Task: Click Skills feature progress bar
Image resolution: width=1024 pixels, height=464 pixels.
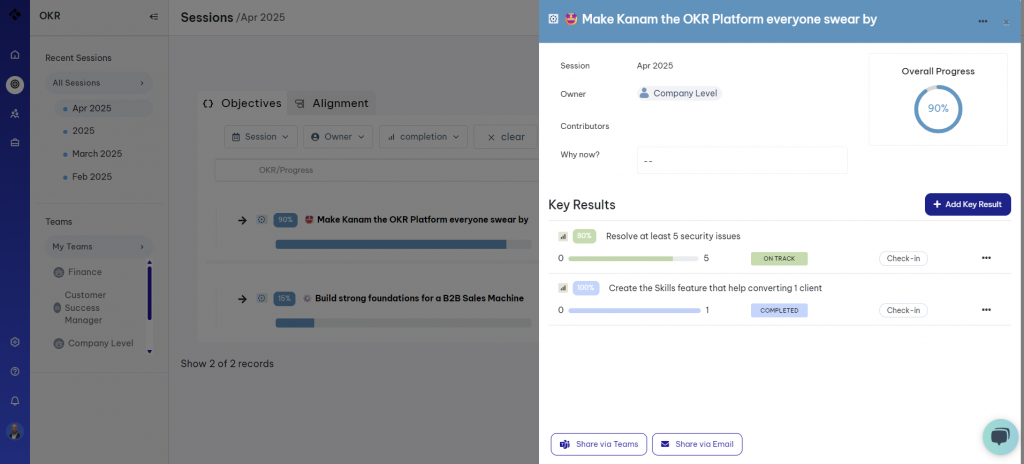Action: [x=635, y=310]
